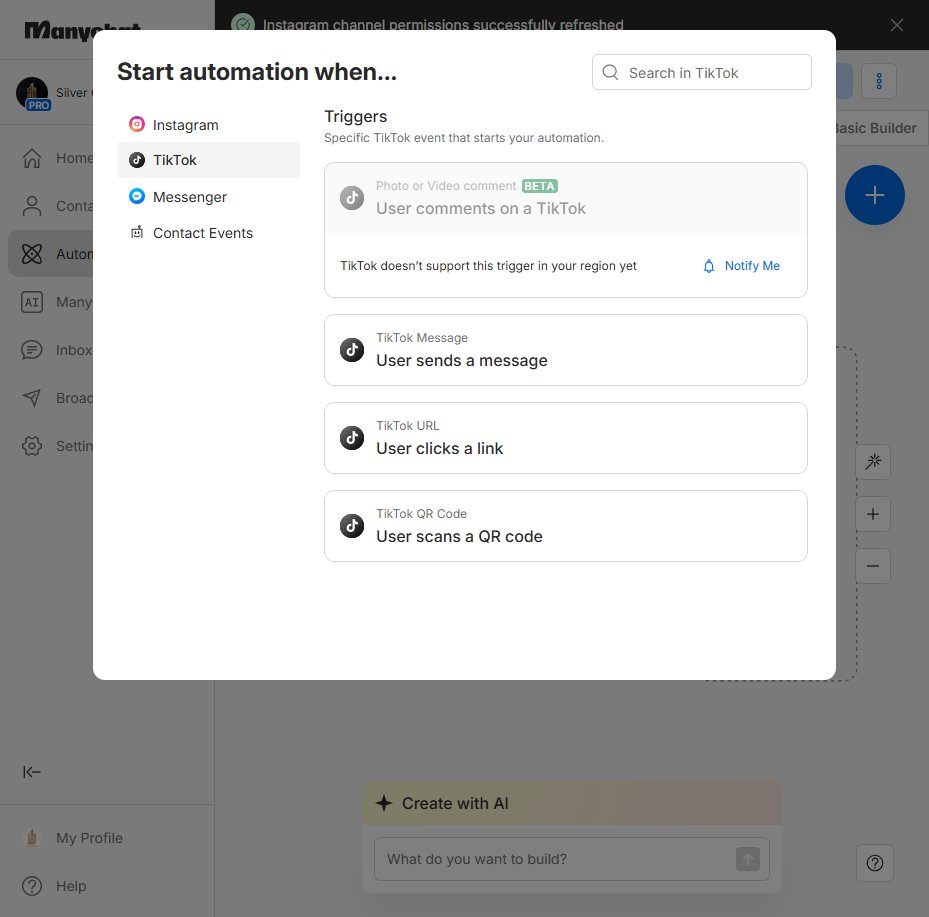Click the disabled User comments on a TikTok card
This screenshot has width=929, height=917.
coord(566,198)
